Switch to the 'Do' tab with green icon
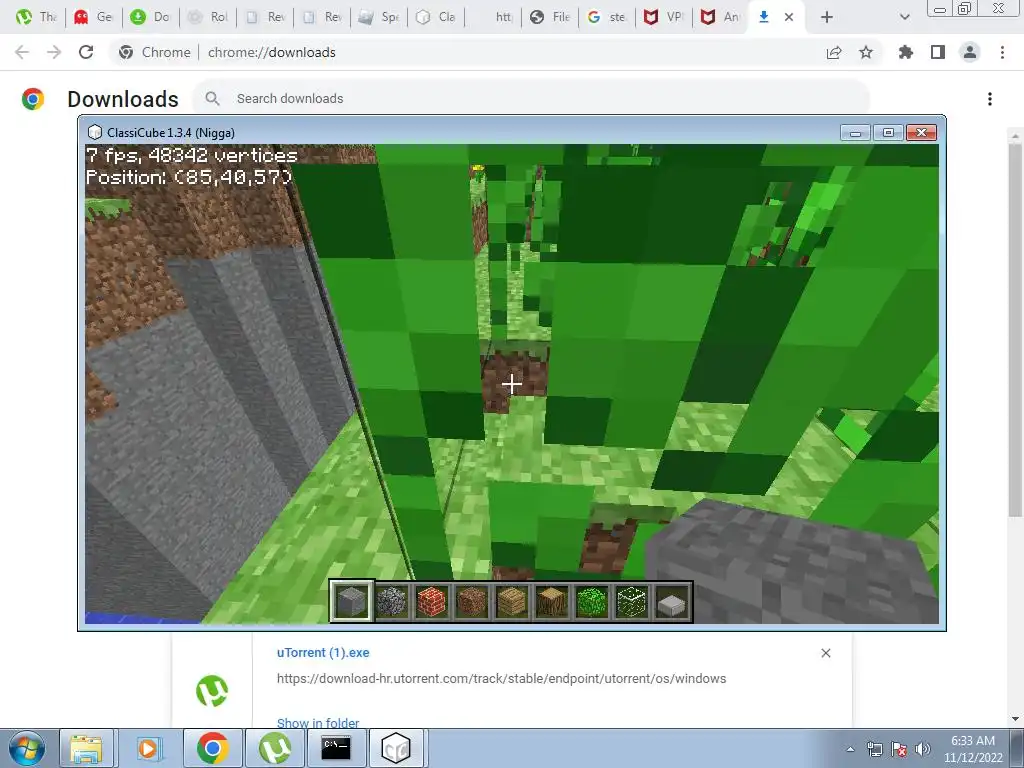 pyautogui.click(x=150, y=17)
